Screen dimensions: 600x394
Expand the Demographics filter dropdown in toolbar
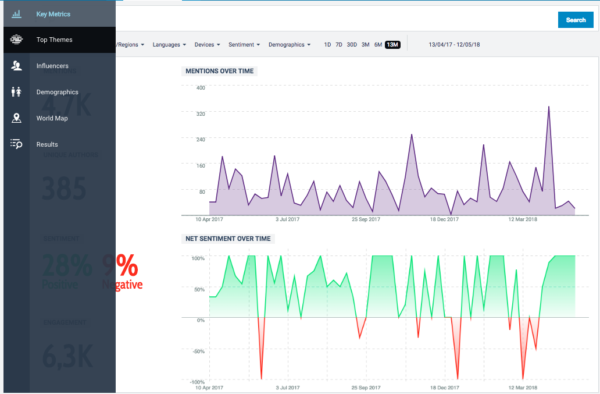(289, 45)
